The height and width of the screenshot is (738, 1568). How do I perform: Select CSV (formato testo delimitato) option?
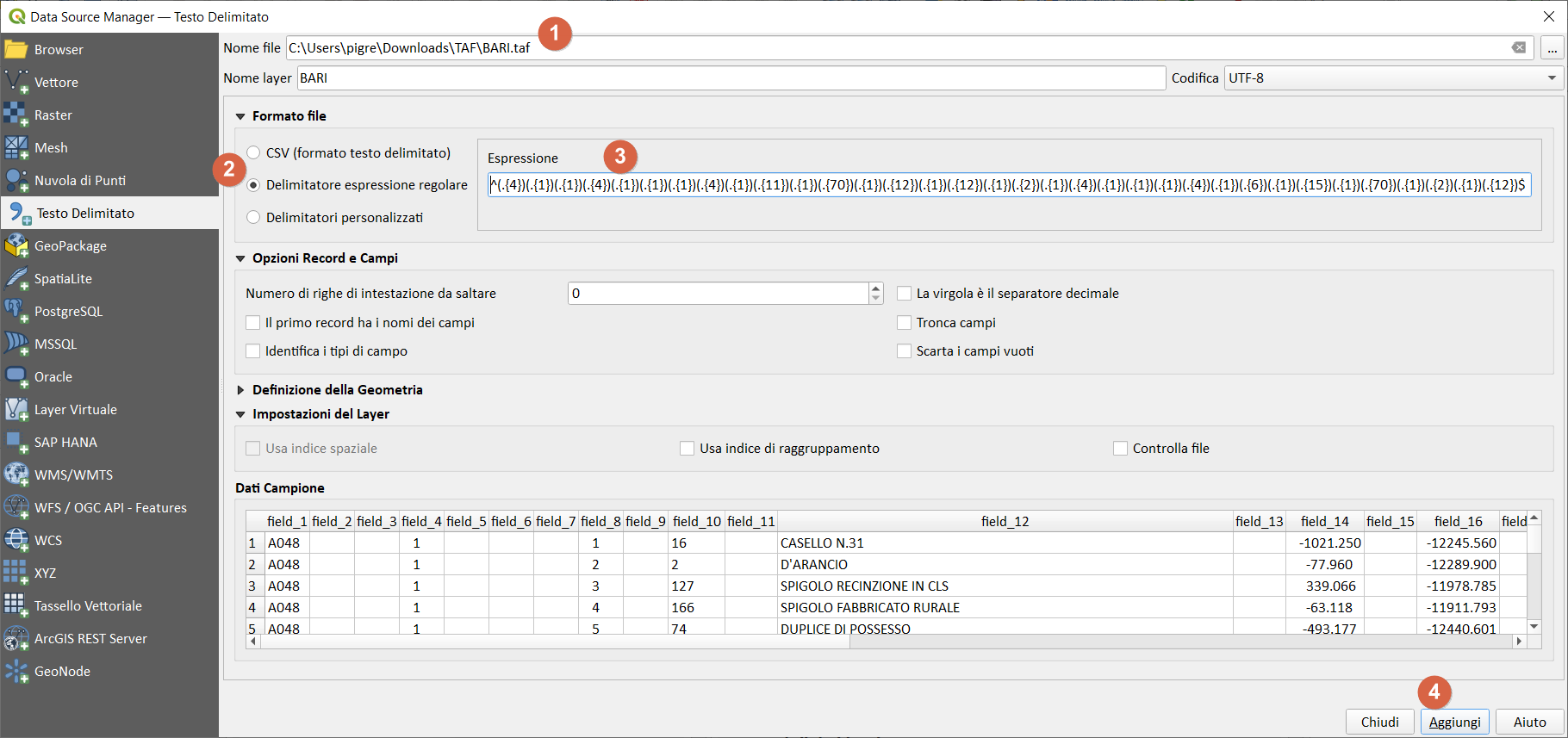[254, 153]
